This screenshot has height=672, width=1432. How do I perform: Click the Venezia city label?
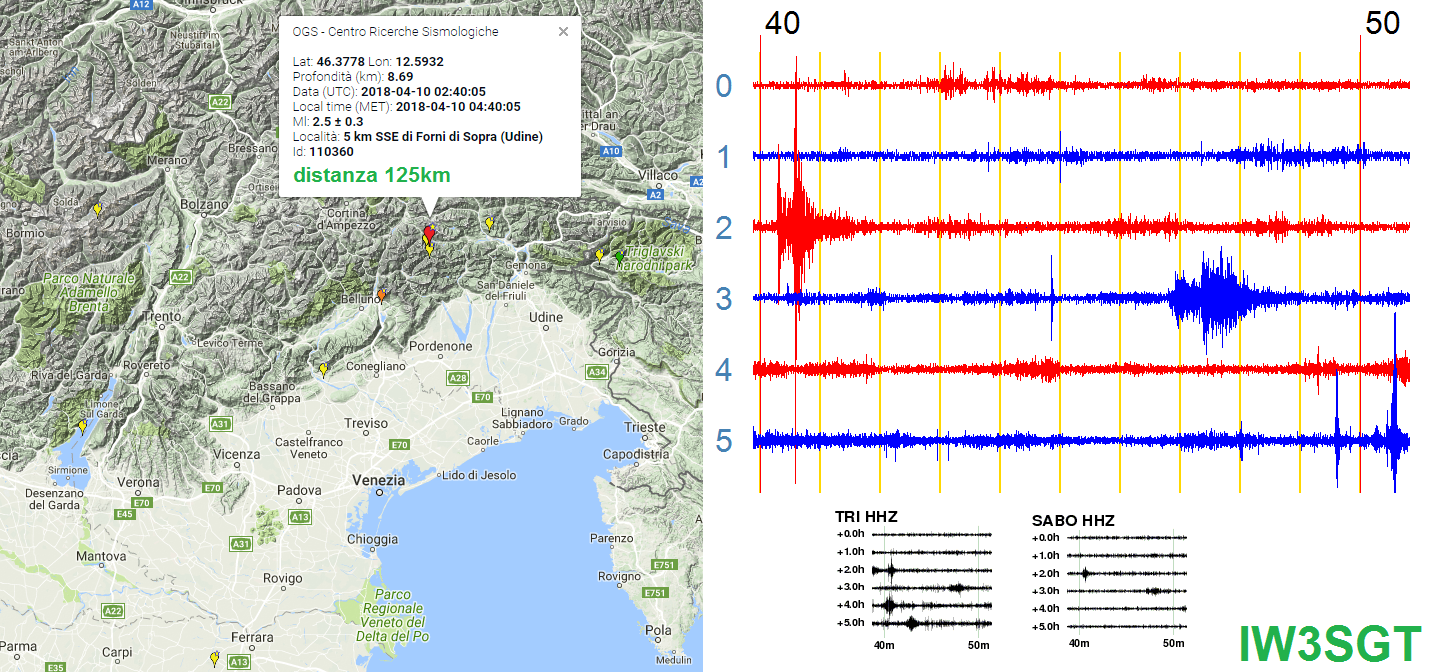coord(378,480)
